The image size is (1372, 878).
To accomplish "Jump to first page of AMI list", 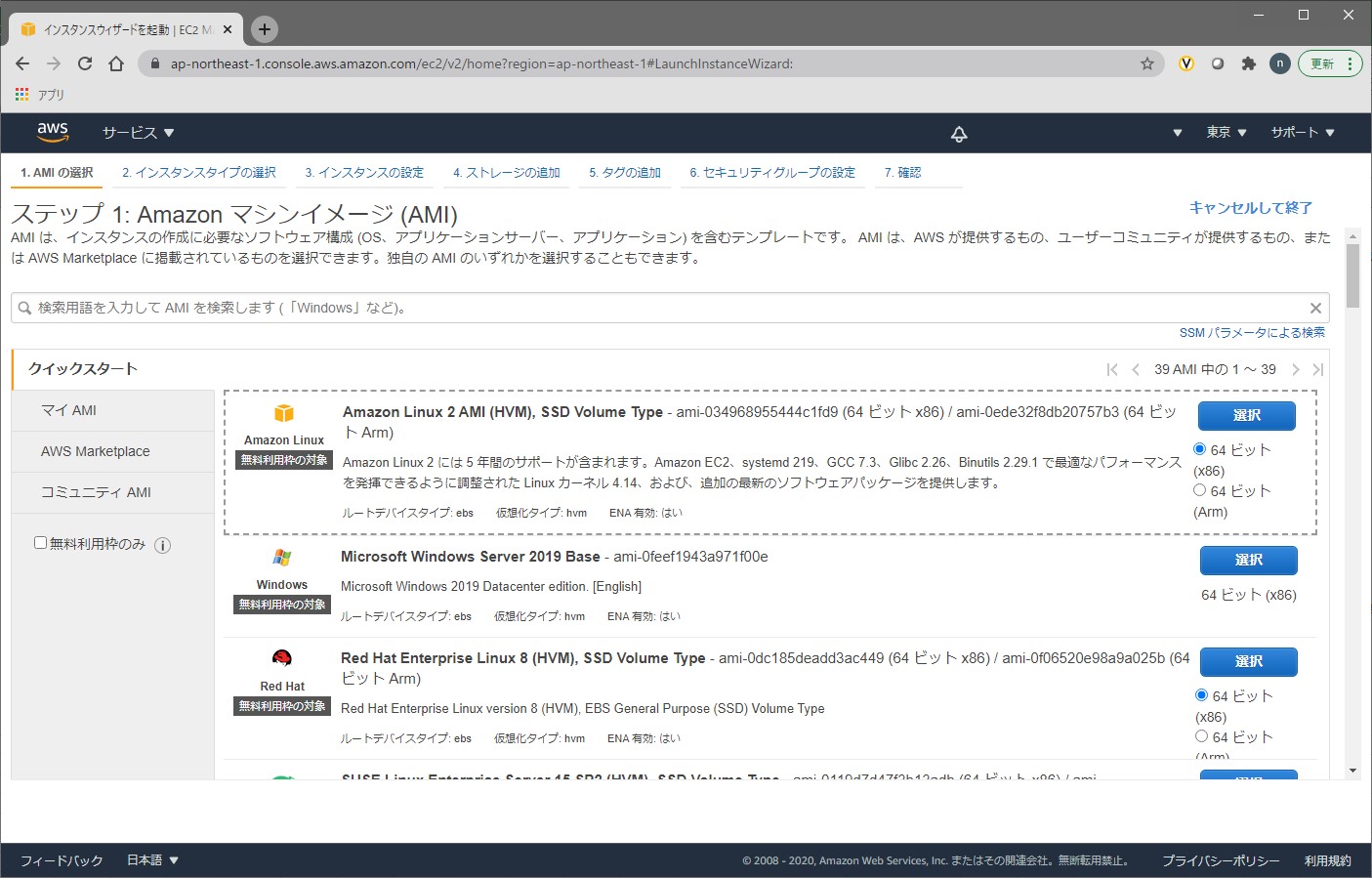I will coord(1111,369).
